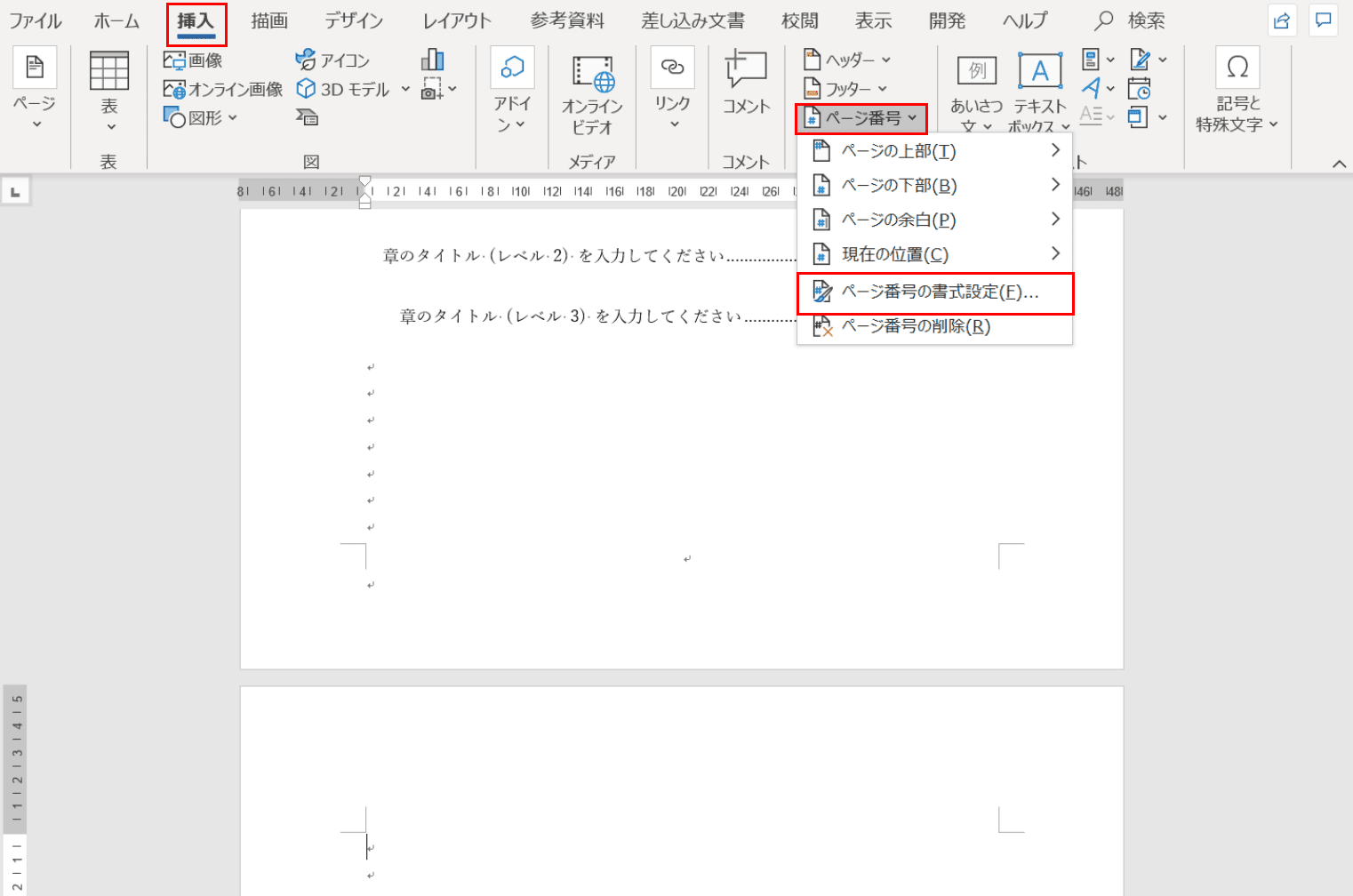This screenshot has width=1353, height=896.
Task: Open the フッター footer gallery
Action: 845,89
